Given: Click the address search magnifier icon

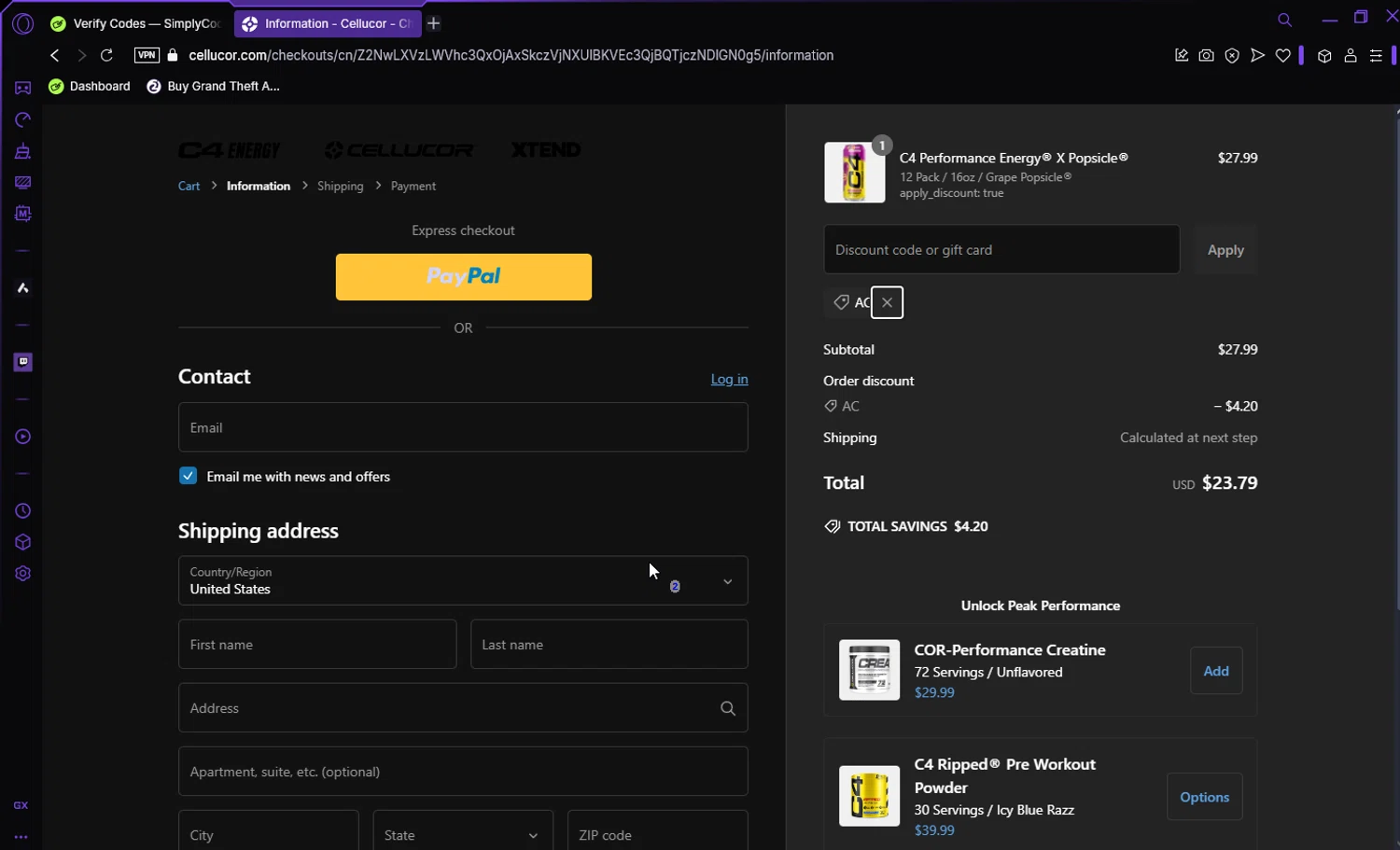Looking at the screenshot, I should 728,708.
